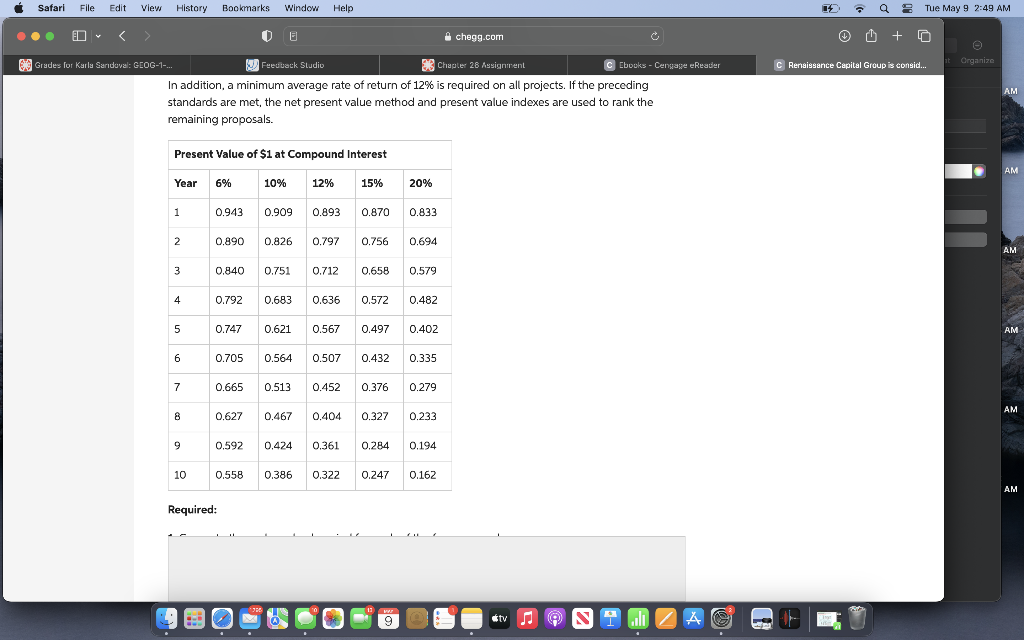Open Control Center from the menu bar
Viewport: 1024px width, 640px height.
(907, 8)
